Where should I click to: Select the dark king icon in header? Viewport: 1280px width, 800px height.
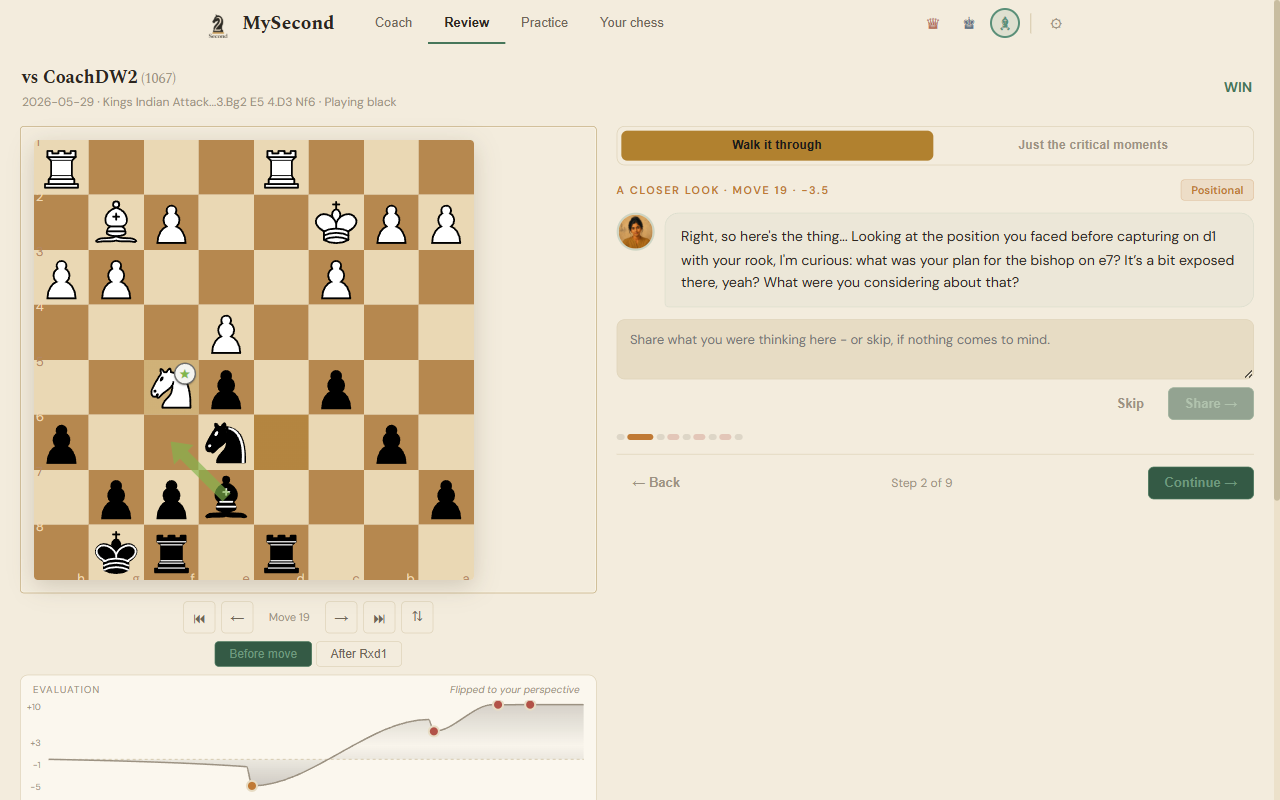tap(969, 23)
